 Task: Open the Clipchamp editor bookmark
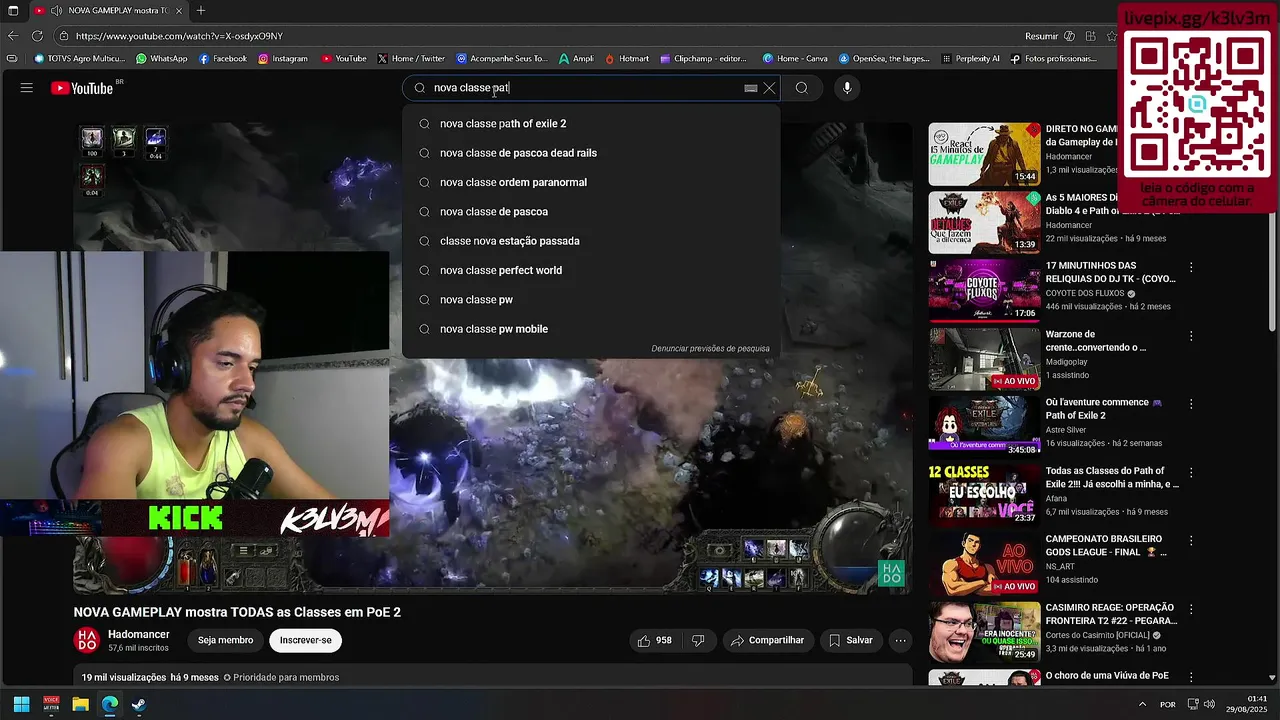tap(703, 59)
